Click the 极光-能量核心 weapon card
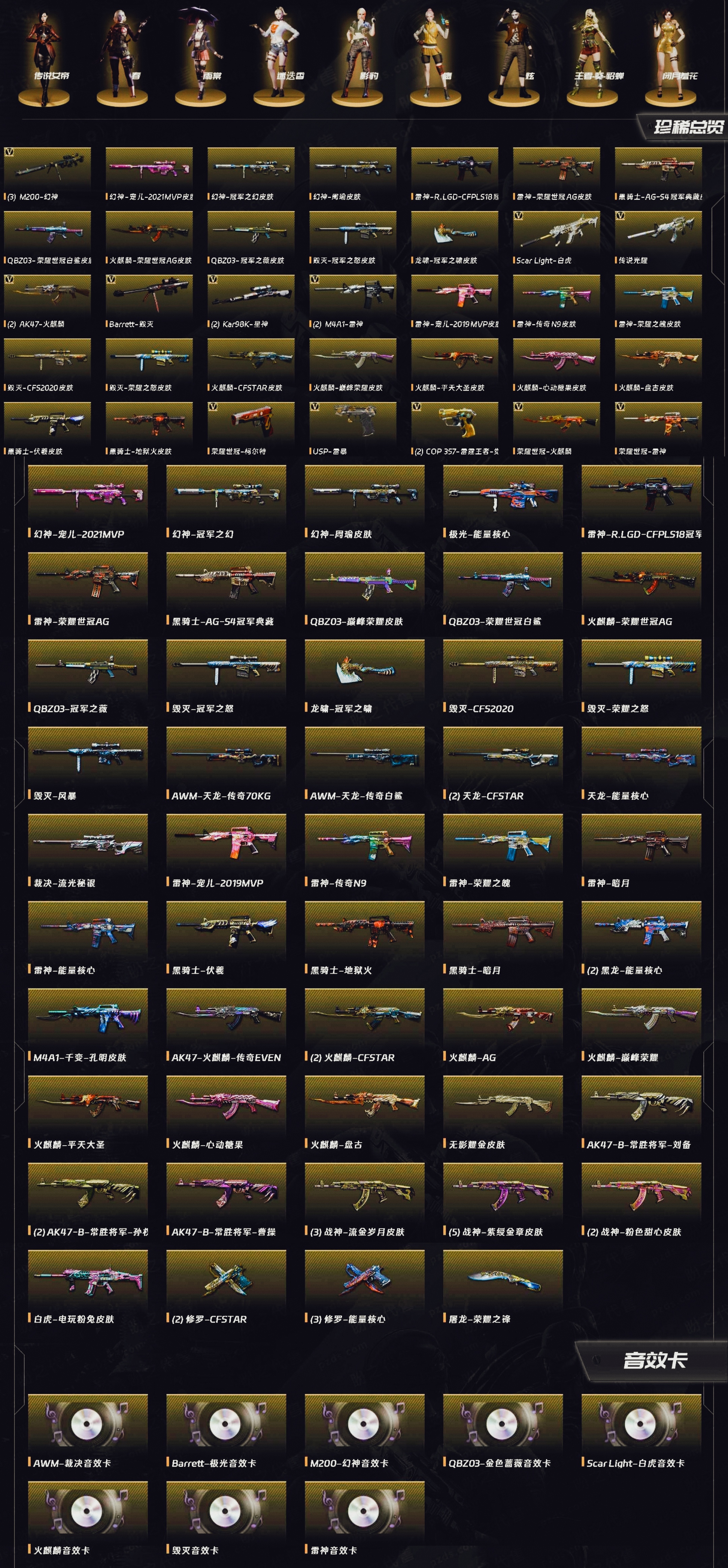 (503, 495)
